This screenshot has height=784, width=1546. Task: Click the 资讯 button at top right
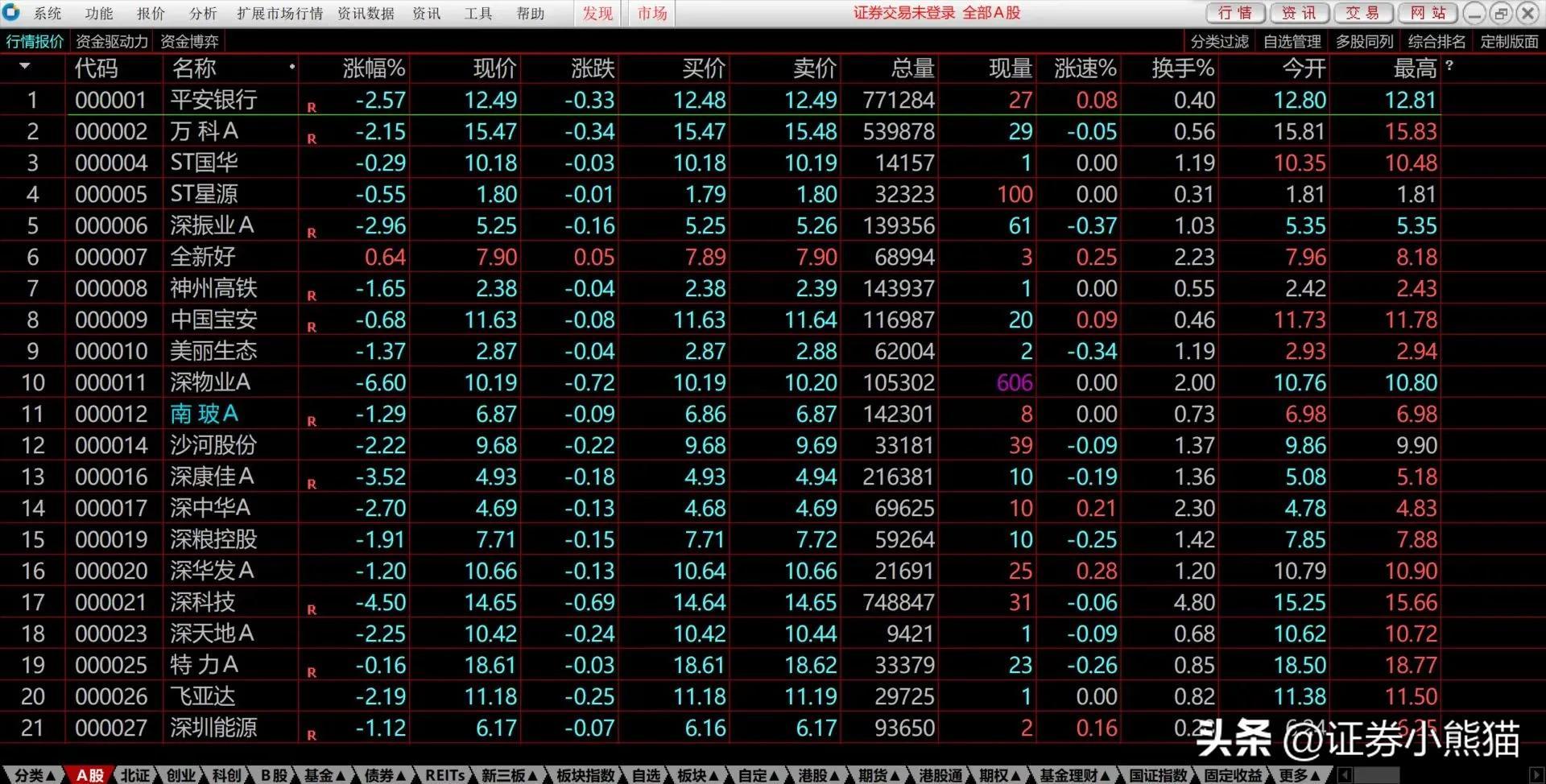pos(1299,13)
